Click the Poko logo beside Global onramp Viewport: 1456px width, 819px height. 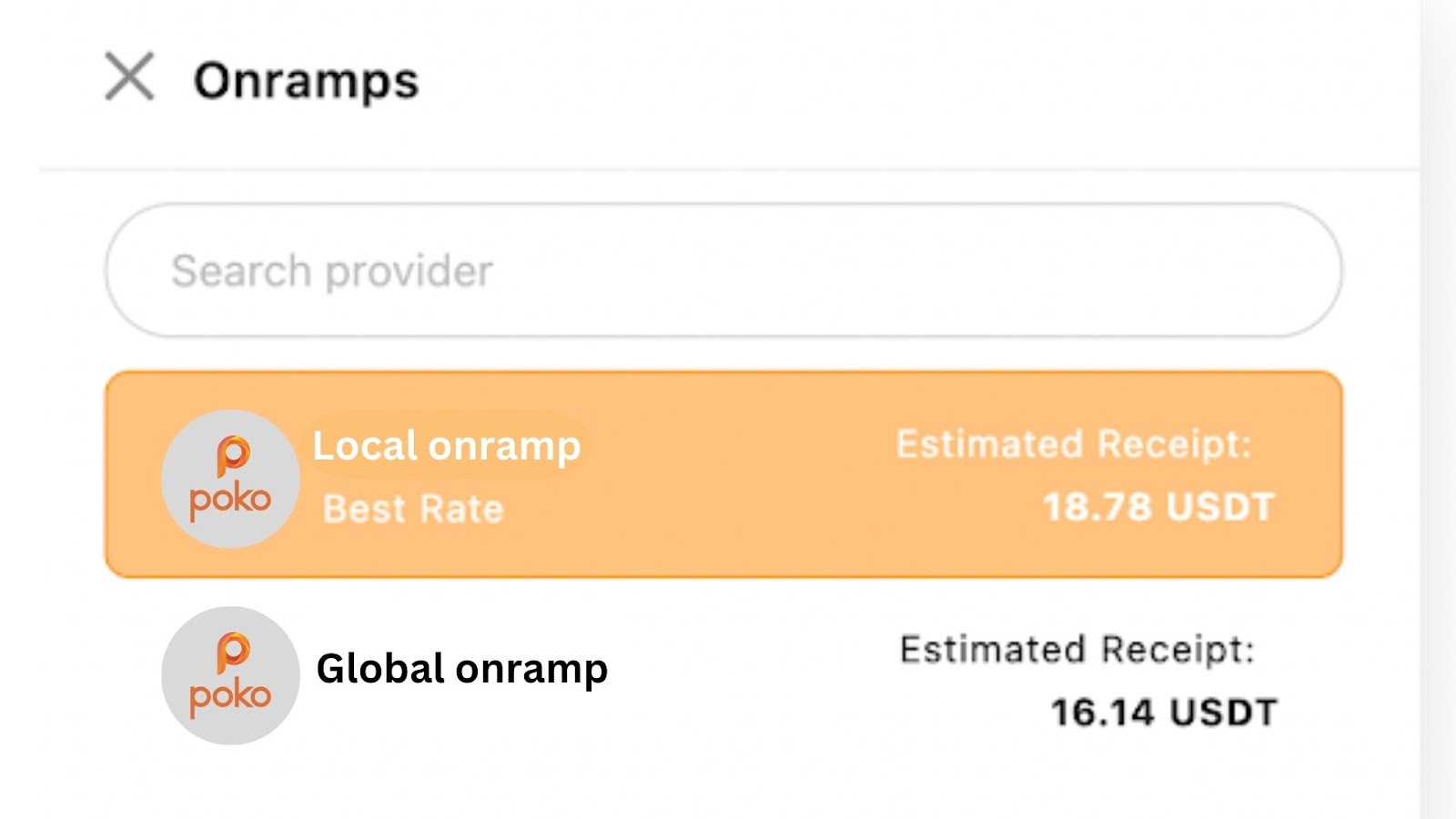230,675
